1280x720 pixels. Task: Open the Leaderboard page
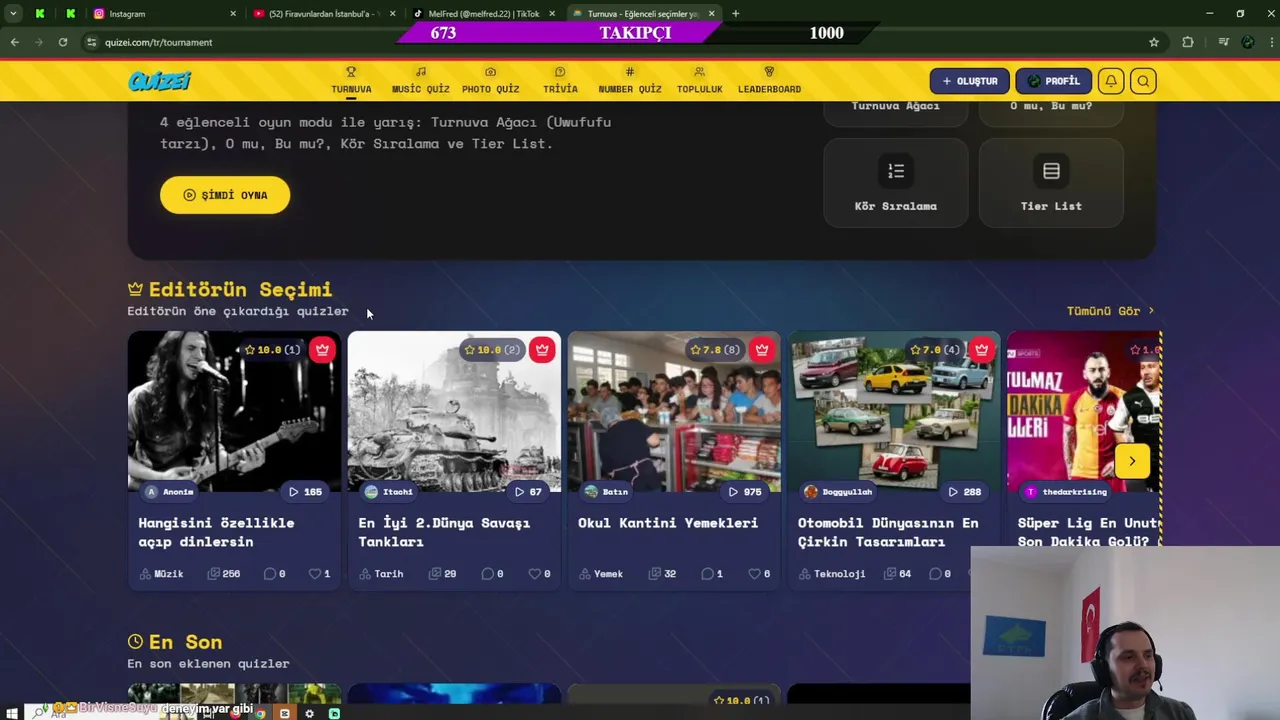point(769,81)
